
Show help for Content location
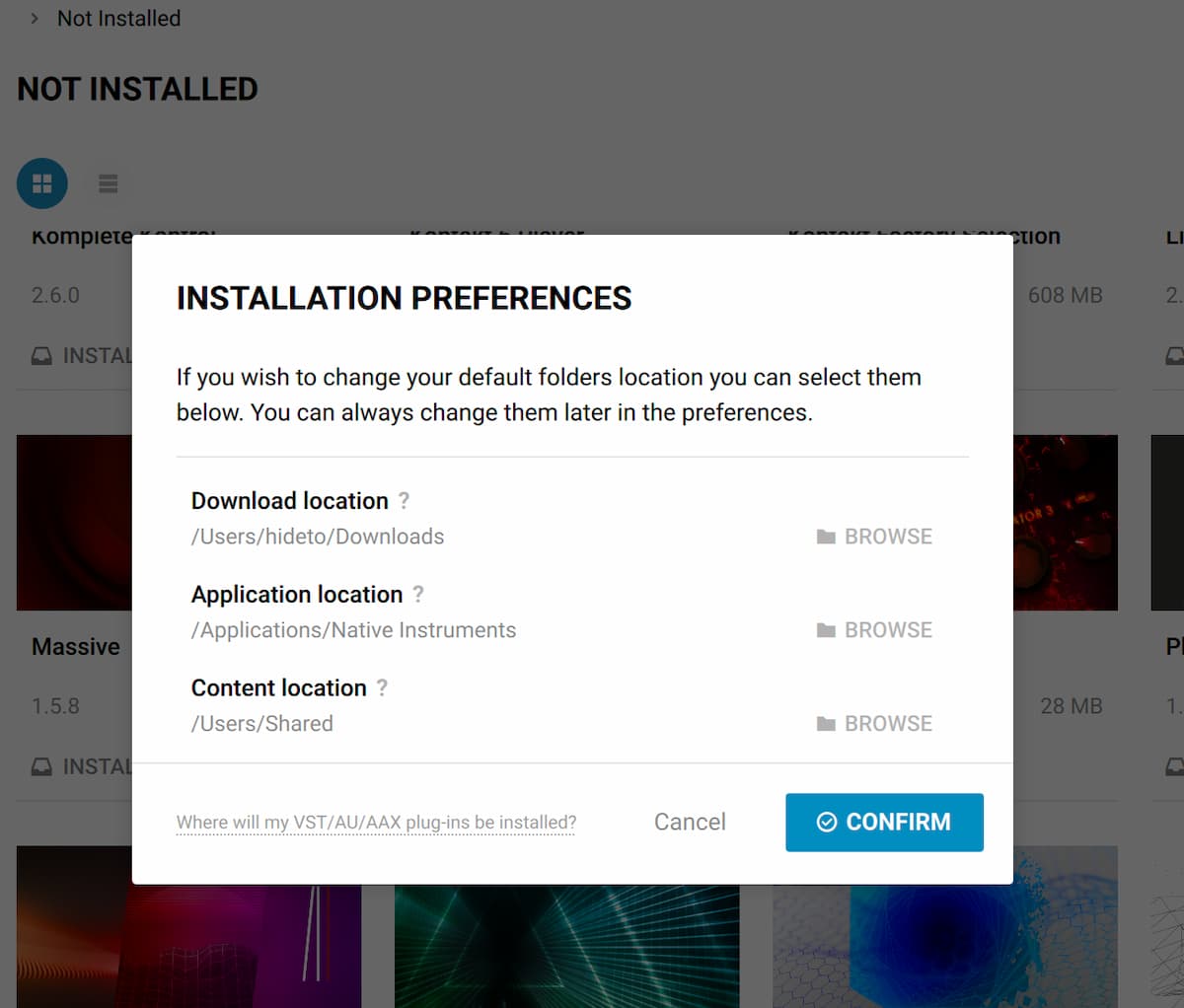pos(382,688)
